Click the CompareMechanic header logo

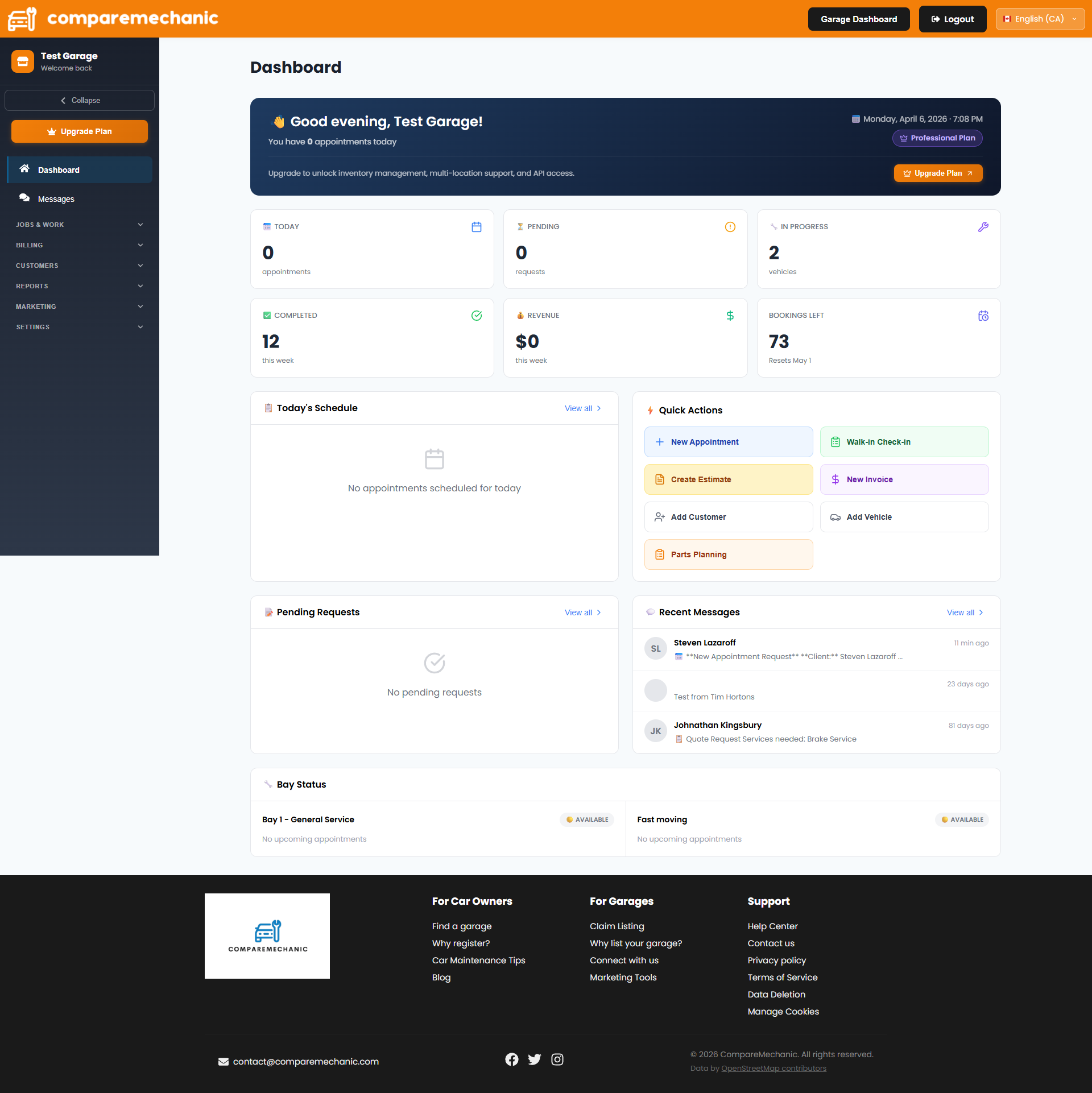113,19
